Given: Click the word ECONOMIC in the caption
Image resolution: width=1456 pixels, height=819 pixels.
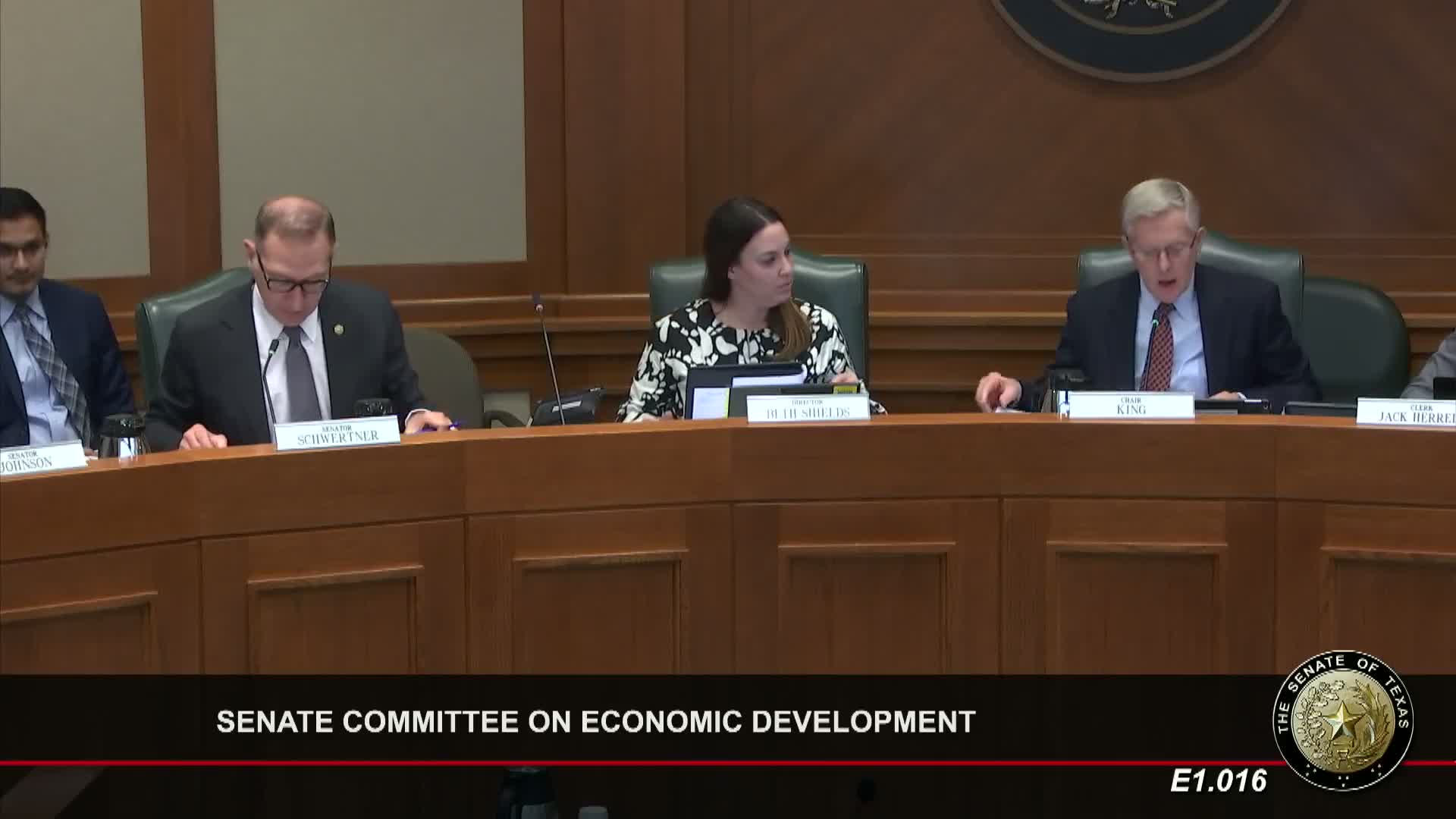Looking at the screenshot, I should point(663,721).
